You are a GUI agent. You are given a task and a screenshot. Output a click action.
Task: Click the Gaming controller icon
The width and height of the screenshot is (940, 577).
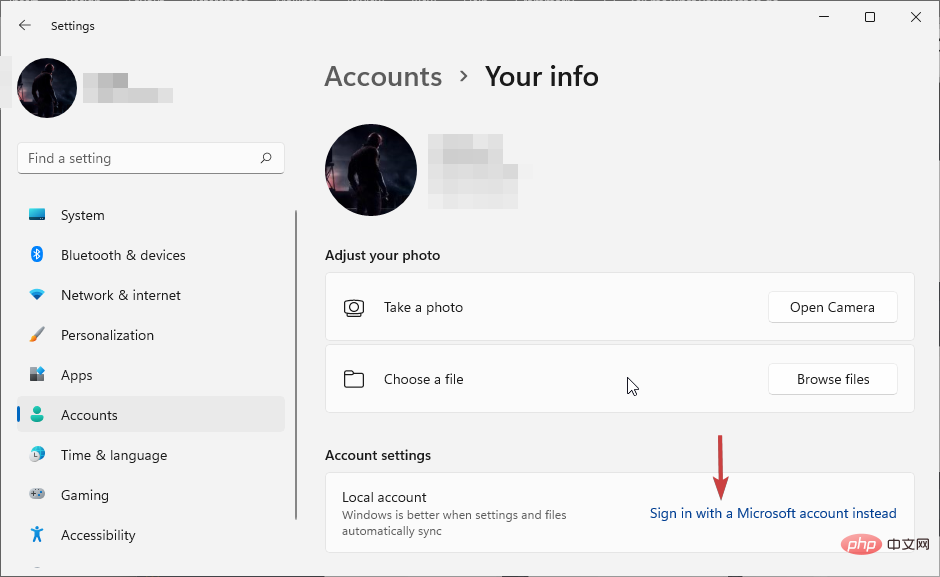click(37, 494)
